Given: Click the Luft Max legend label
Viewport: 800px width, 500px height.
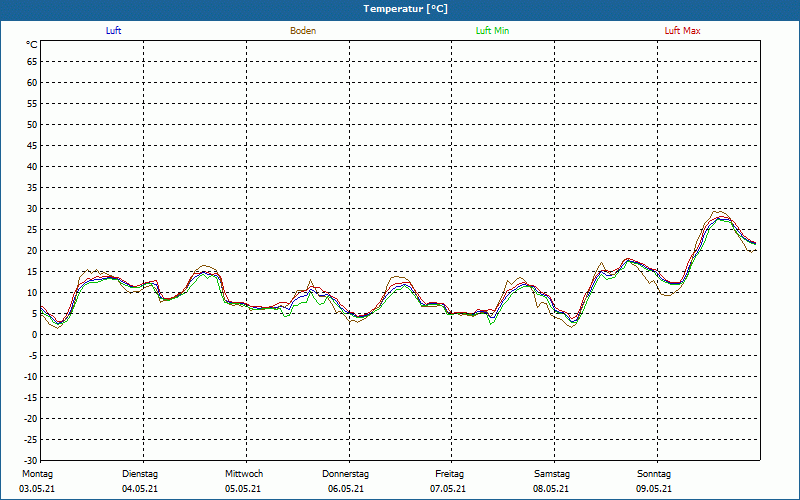Looking at the screenshot, I should (x=682, y=31).
